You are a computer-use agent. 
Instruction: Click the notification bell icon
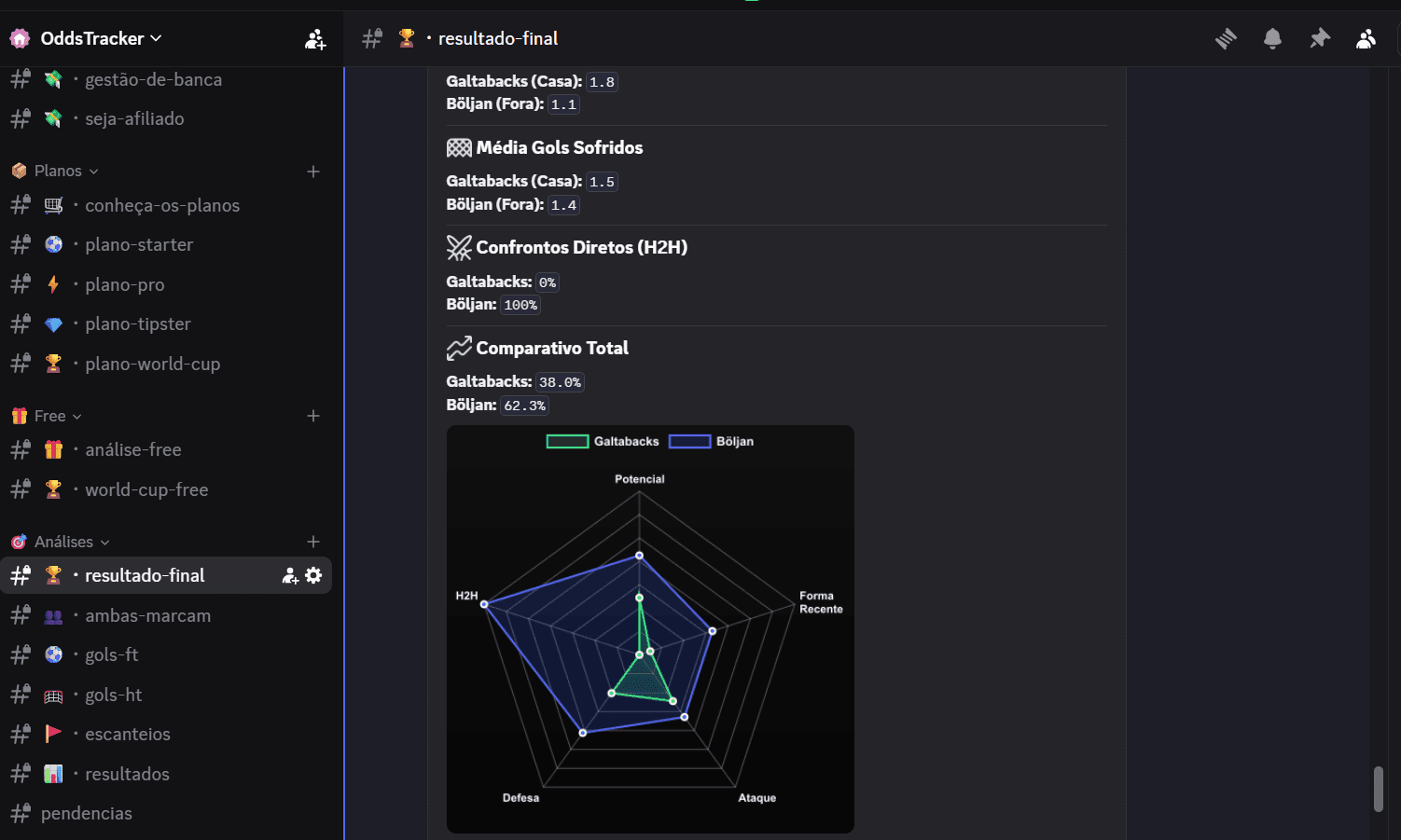[1272, 38]
